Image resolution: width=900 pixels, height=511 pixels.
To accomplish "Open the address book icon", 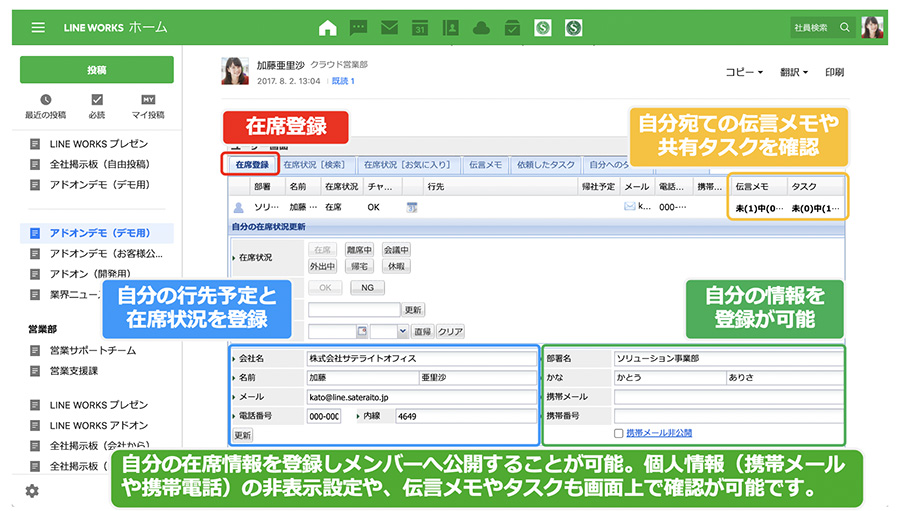I will coord(451,28).
